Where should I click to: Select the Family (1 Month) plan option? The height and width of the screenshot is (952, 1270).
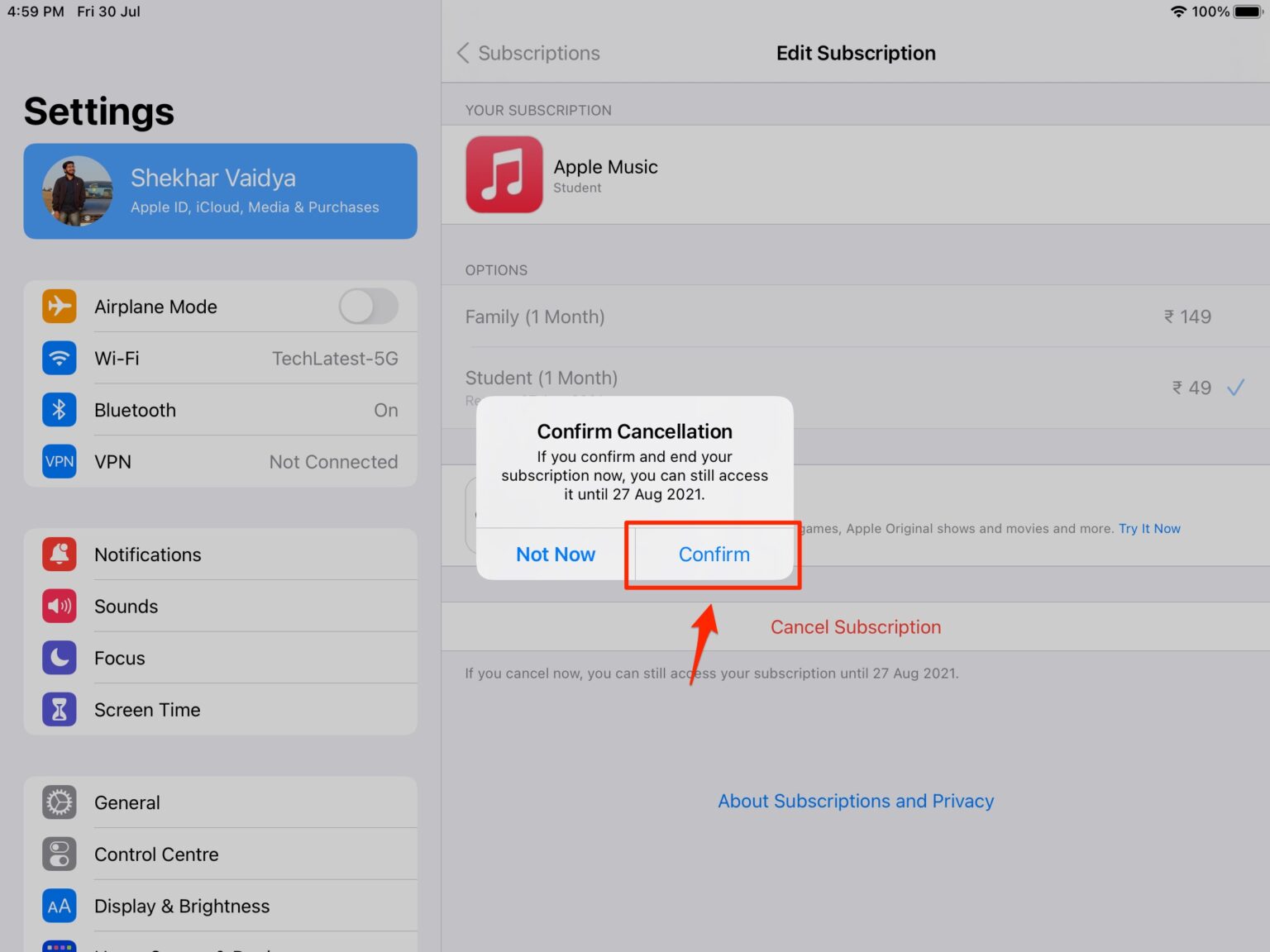click(x=856, y=317)
